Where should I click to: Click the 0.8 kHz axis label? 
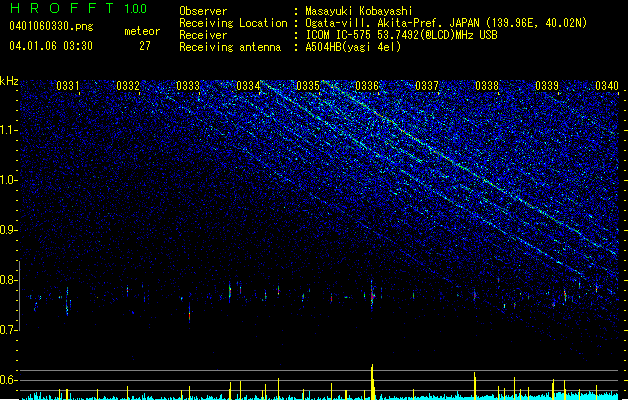click(8, 280)
